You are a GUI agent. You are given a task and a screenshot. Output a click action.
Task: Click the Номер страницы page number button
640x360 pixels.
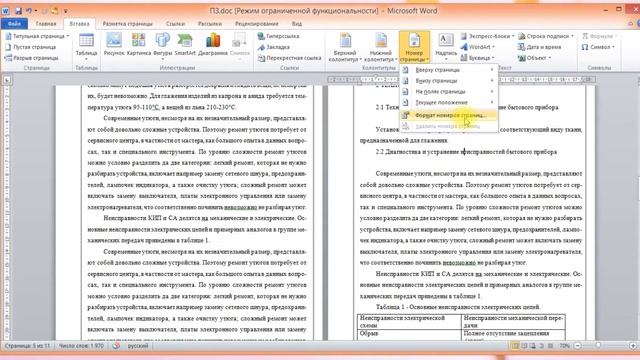tap(414, 47)
